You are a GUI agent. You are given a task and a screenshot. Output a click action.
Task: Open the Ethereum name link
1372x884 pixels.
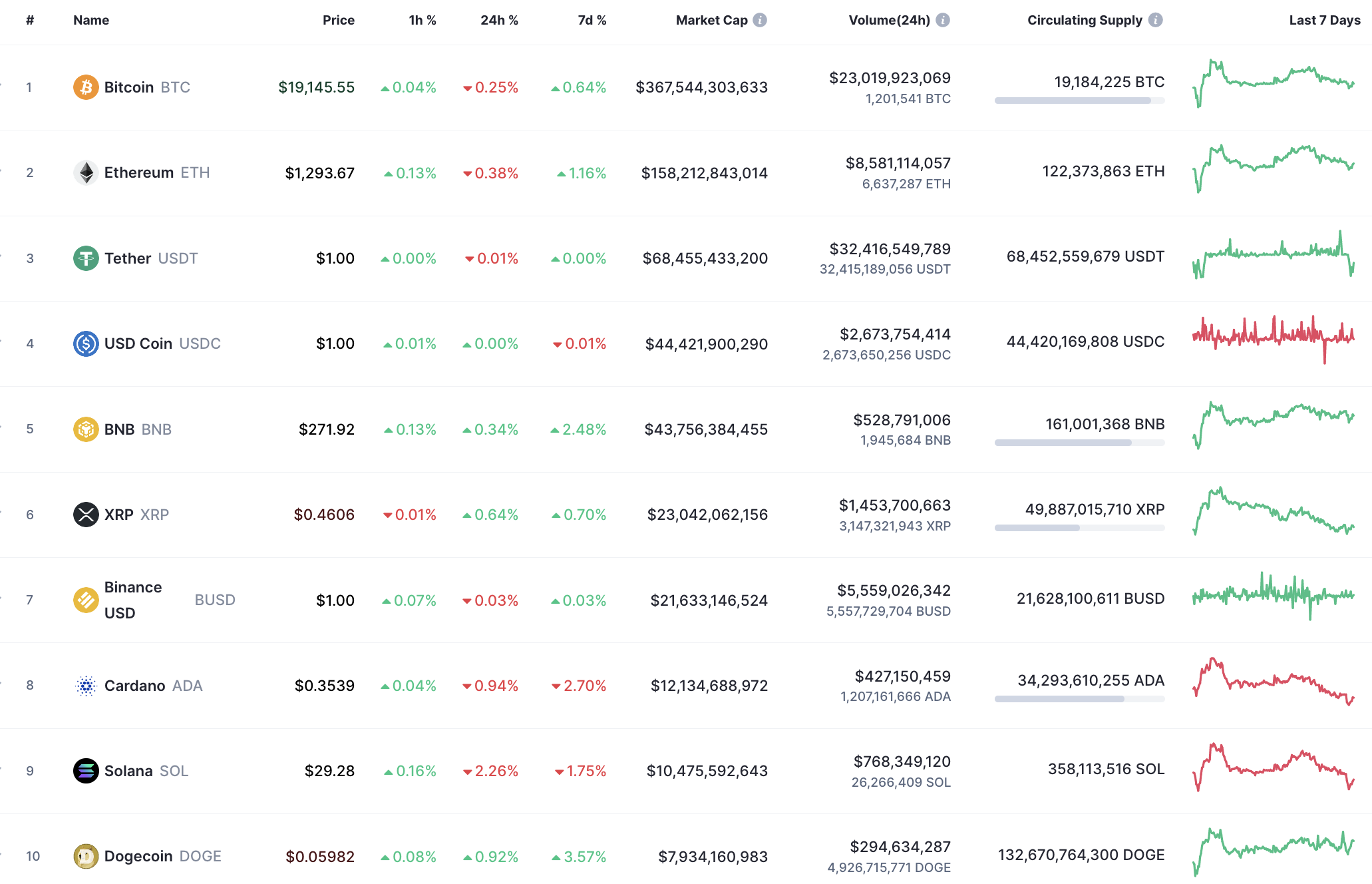(x=140, y=172)
